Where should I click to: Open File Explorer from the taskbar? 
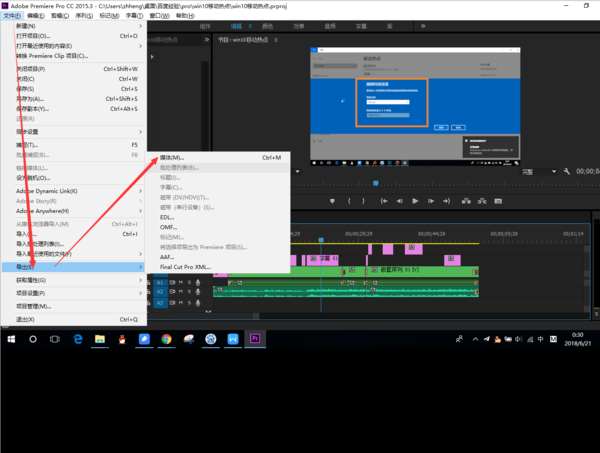coord(100,339)
